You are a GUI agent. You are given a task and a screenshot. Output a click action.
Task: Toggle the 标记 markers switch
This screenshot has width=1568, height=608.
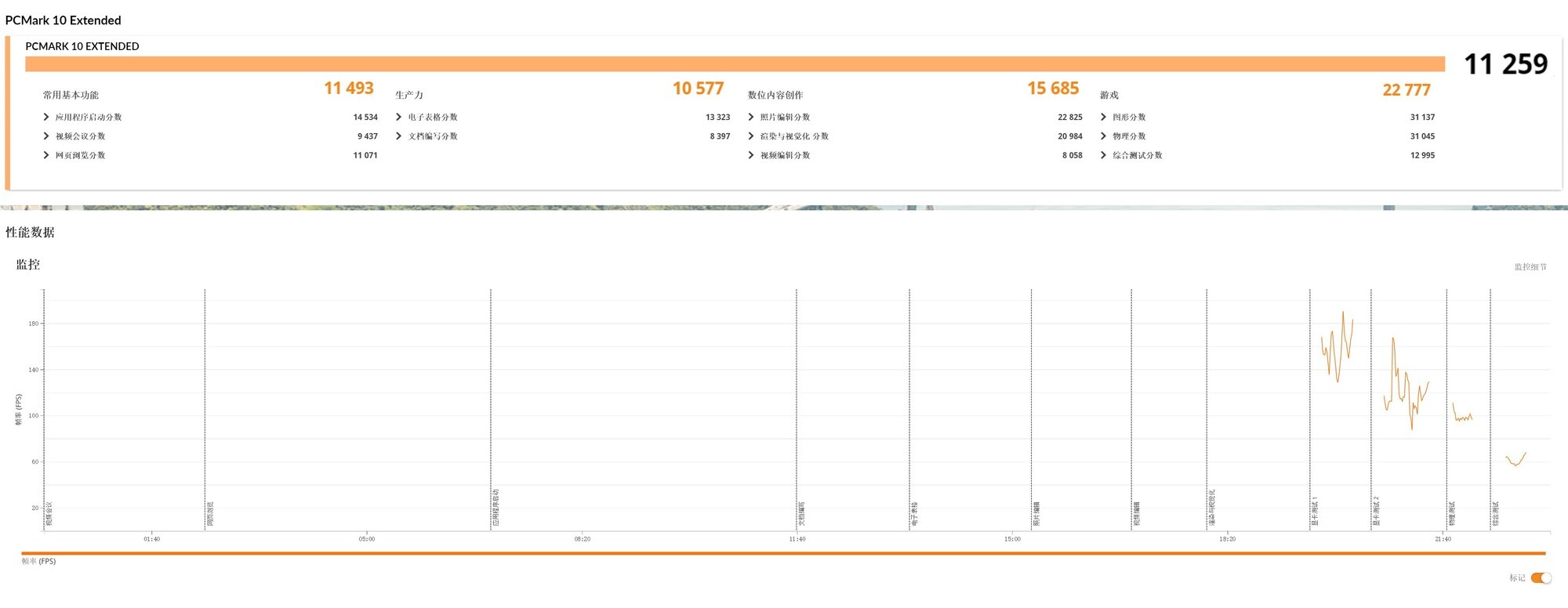point(1541,578)
